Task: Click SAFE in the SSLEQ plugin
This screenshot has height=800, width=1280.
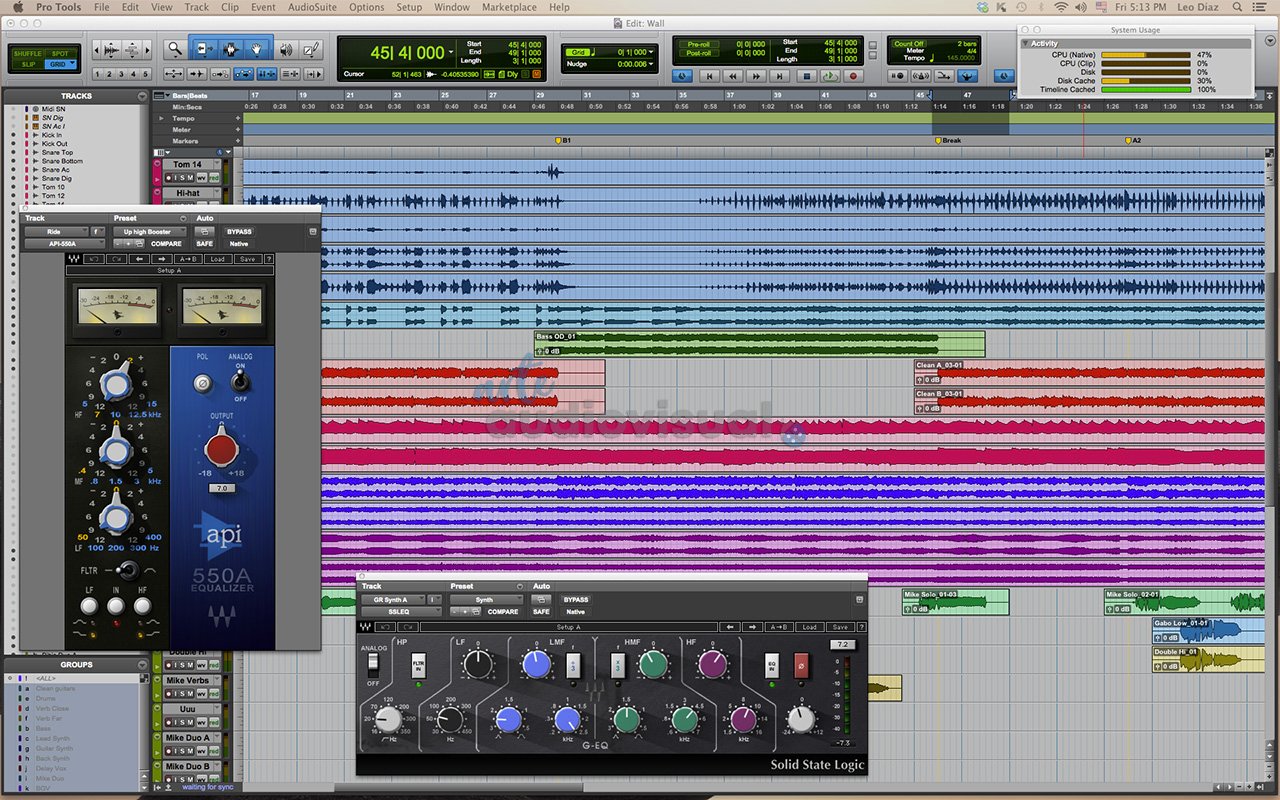Action: point(541,612)
